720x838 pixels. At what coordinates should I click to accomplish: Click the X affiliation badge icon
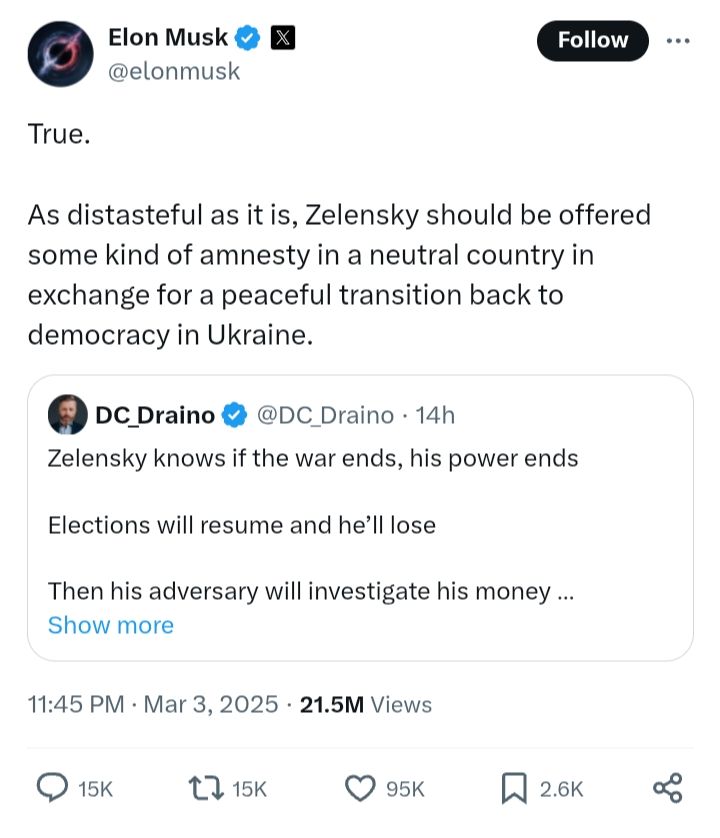284,38
